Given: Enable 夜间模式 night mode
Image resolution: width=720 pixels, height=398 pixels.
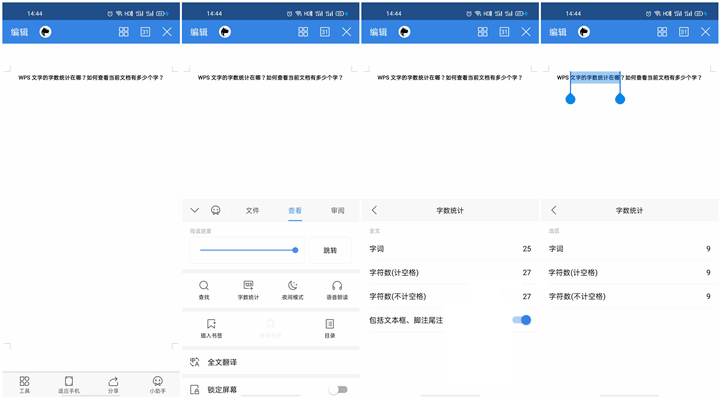Looking at the screenshot, I should tap(292, 291).
